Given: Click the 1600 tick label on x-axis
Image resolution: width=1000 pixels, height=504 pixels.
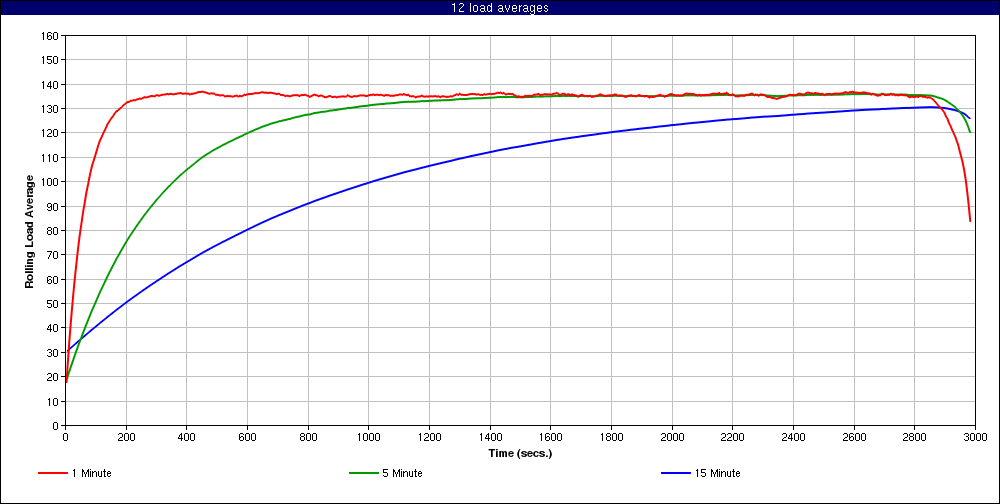Looking at the screenshot, I should 550,437.
